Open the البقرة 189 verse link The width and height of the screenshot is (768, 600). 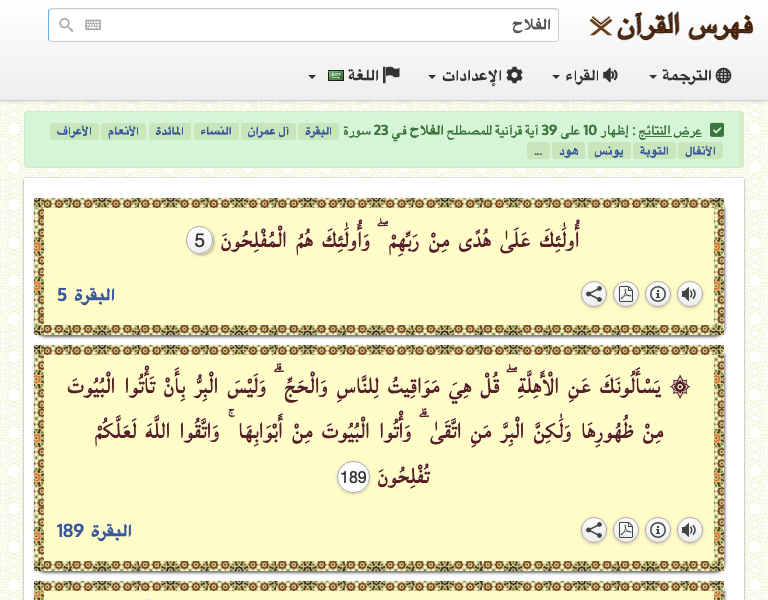click(x=94, y=530)
